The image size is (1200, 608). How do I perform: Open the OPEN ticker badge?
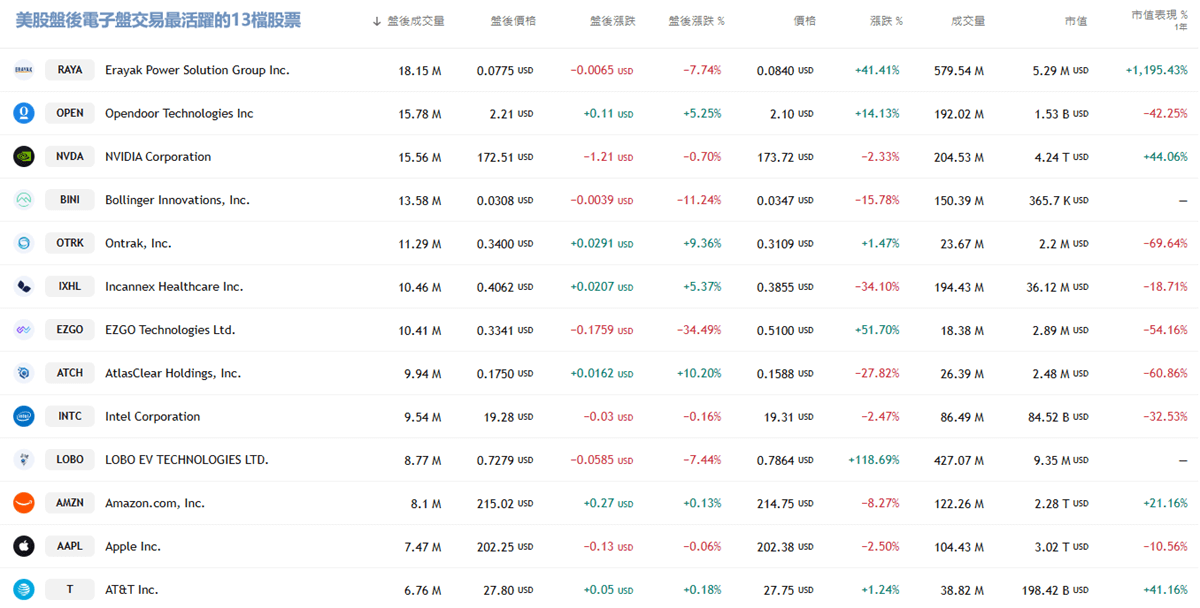click(70, 113)
